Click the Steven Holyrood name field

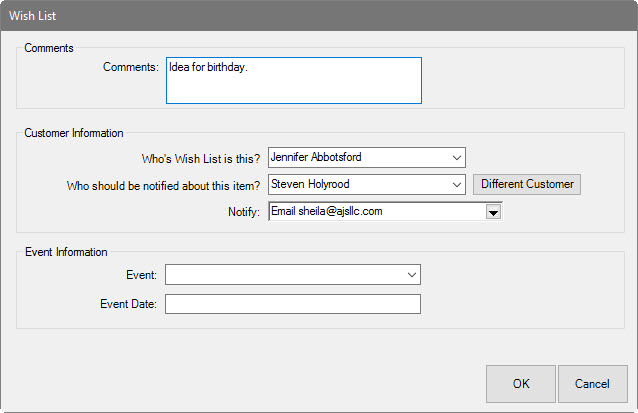tap(357, 185)
